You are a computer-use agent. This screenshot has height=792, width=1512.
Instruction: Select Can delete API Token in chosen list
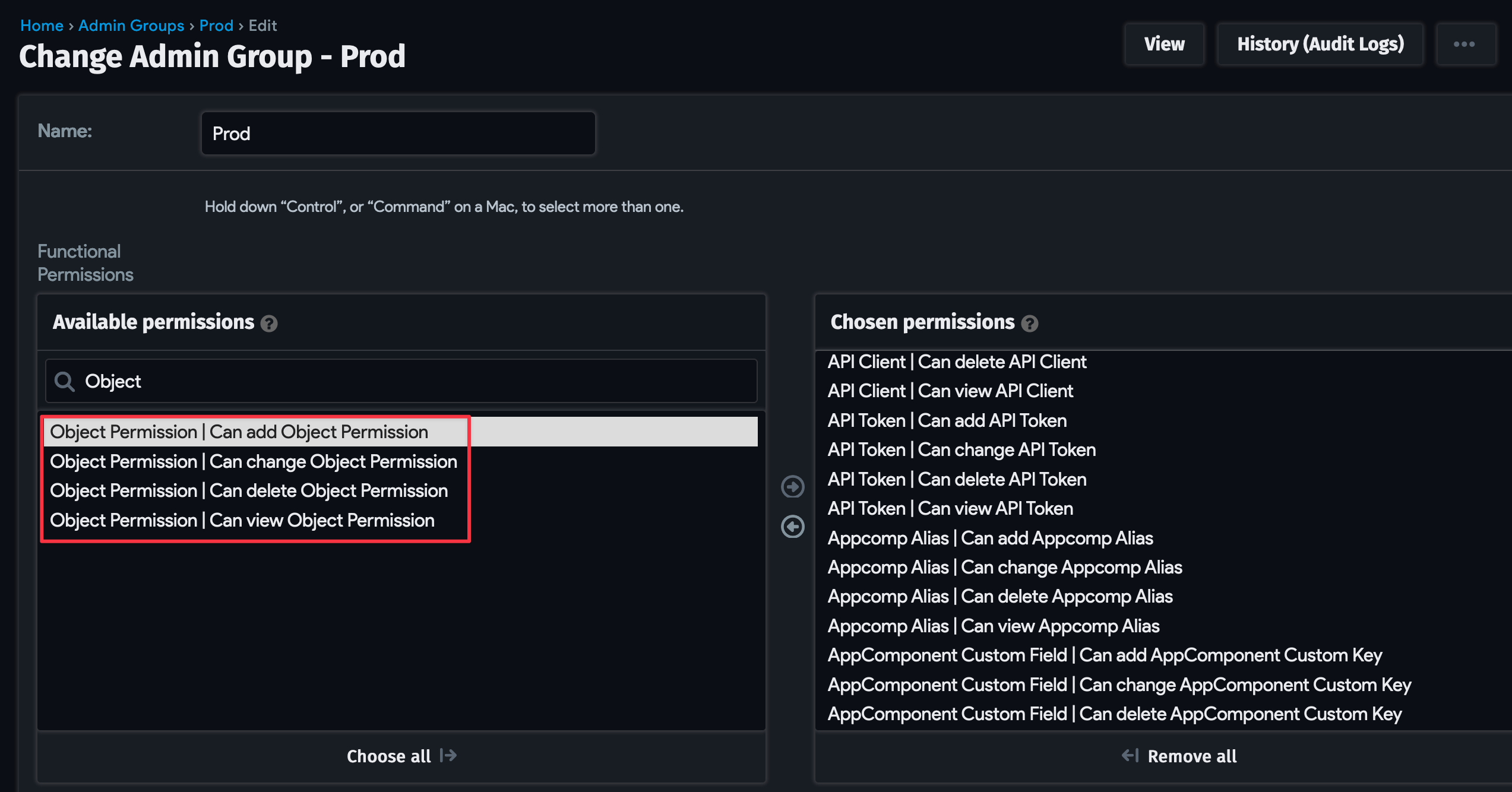coord(957,480)
